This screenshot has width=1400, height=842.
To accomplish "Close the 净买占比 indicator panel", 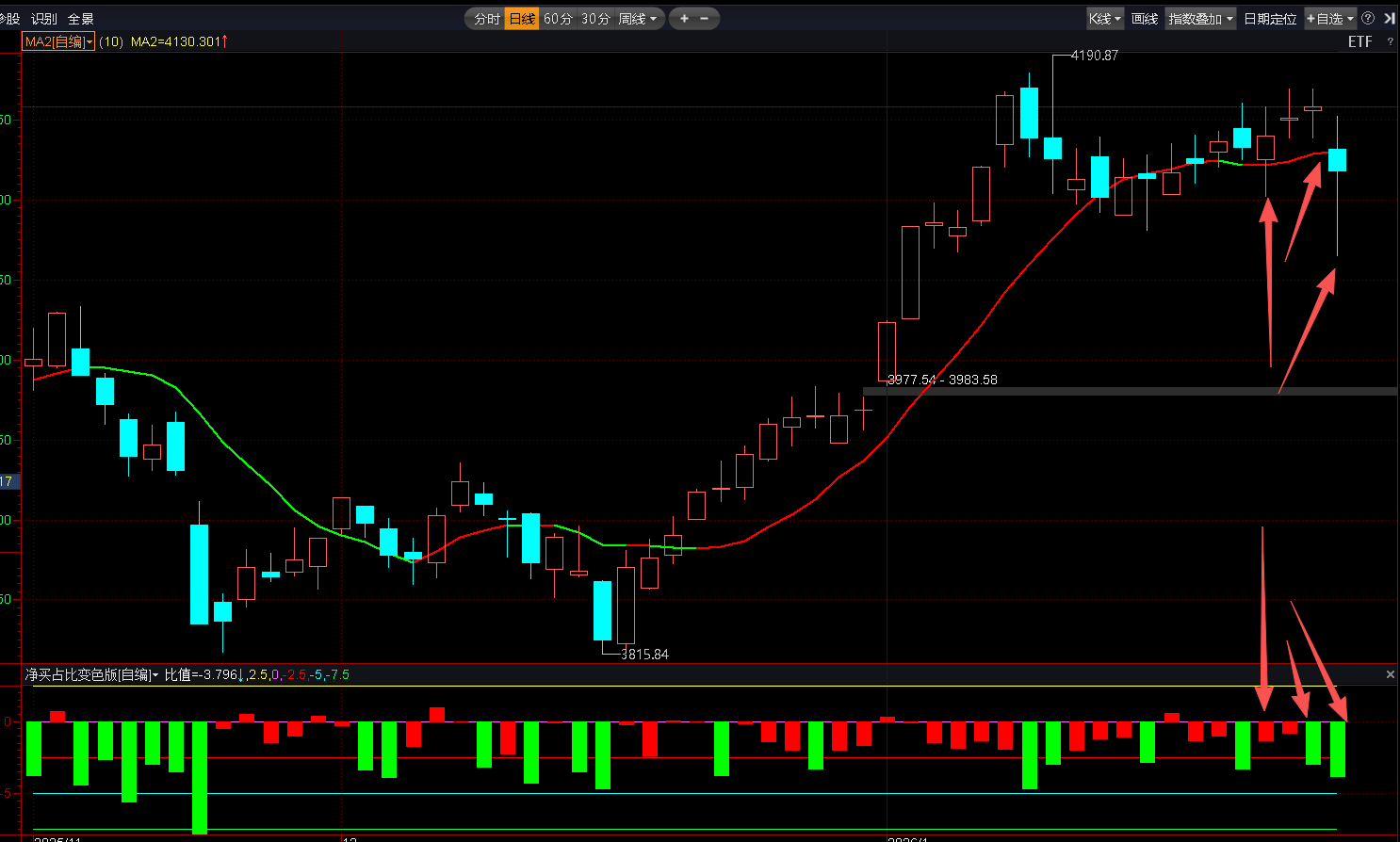I will [x=1390, y=674].
